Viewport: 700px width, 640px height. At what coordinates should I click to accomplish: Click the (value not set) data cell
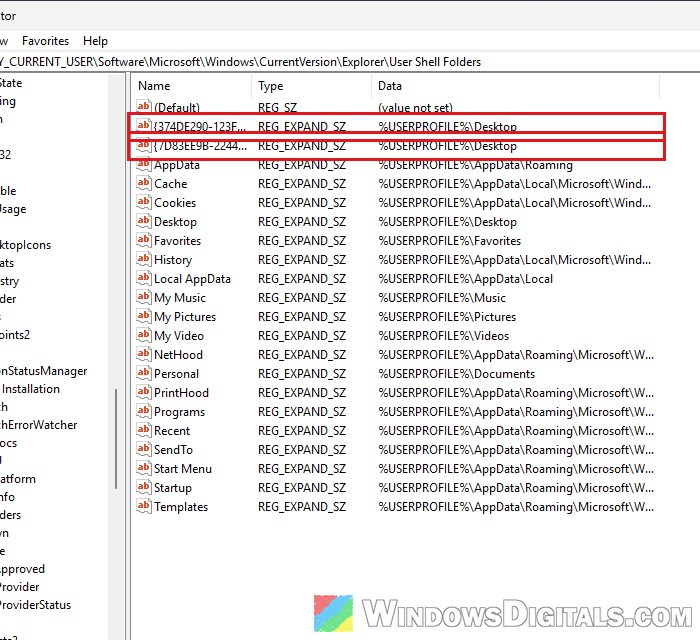coord(415,108)
